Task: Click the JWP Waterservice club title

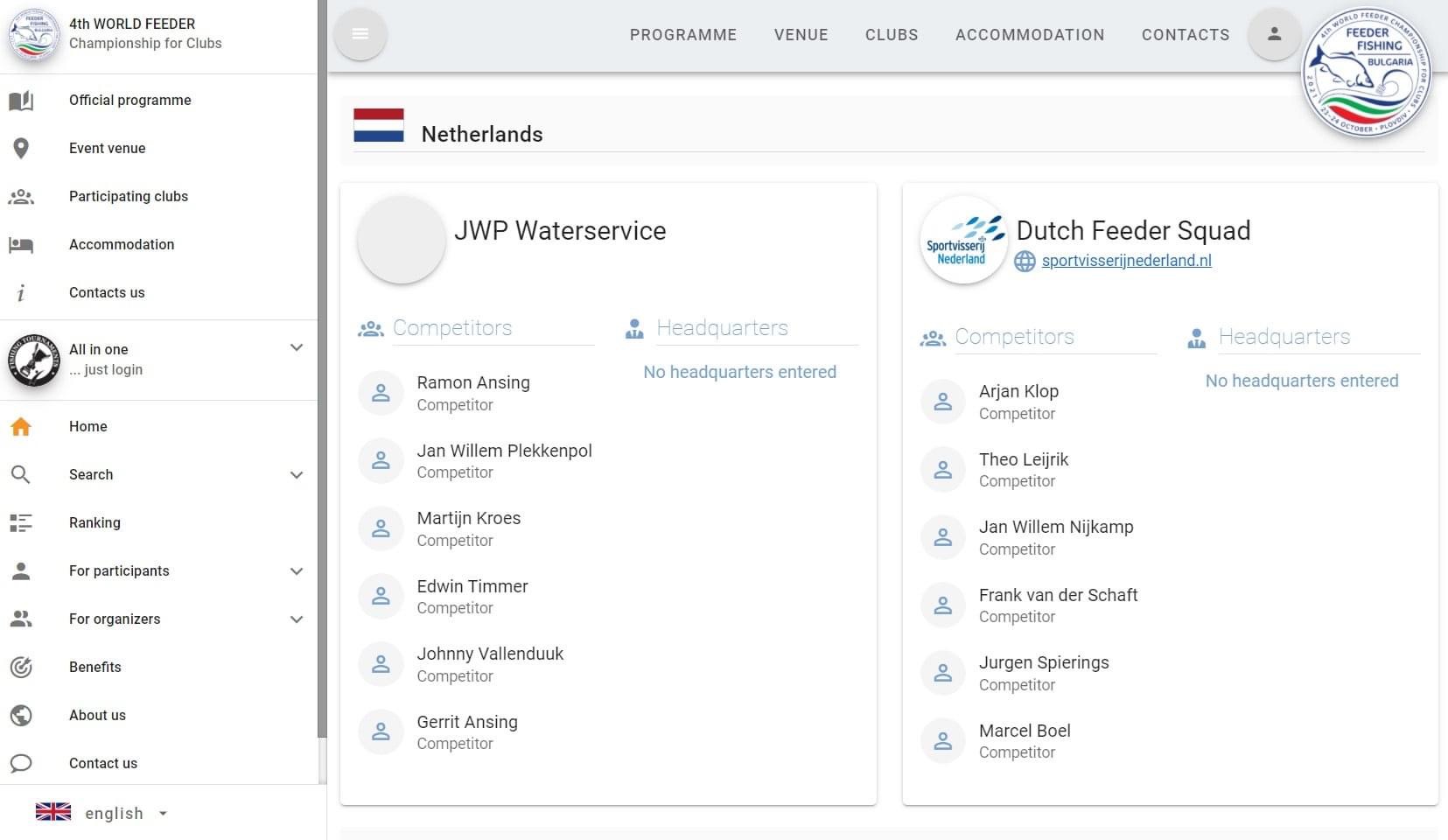Action: click(x=560, y=230)
